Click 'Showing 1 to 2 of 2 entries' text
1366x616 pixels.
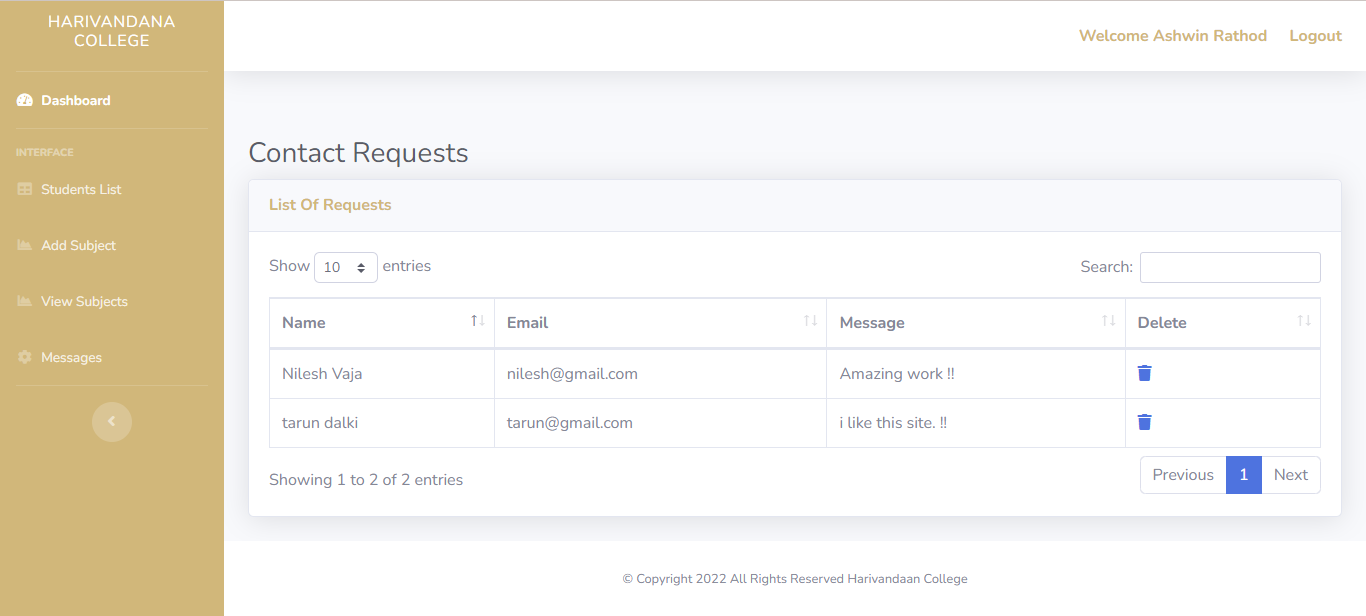(366, 480)
